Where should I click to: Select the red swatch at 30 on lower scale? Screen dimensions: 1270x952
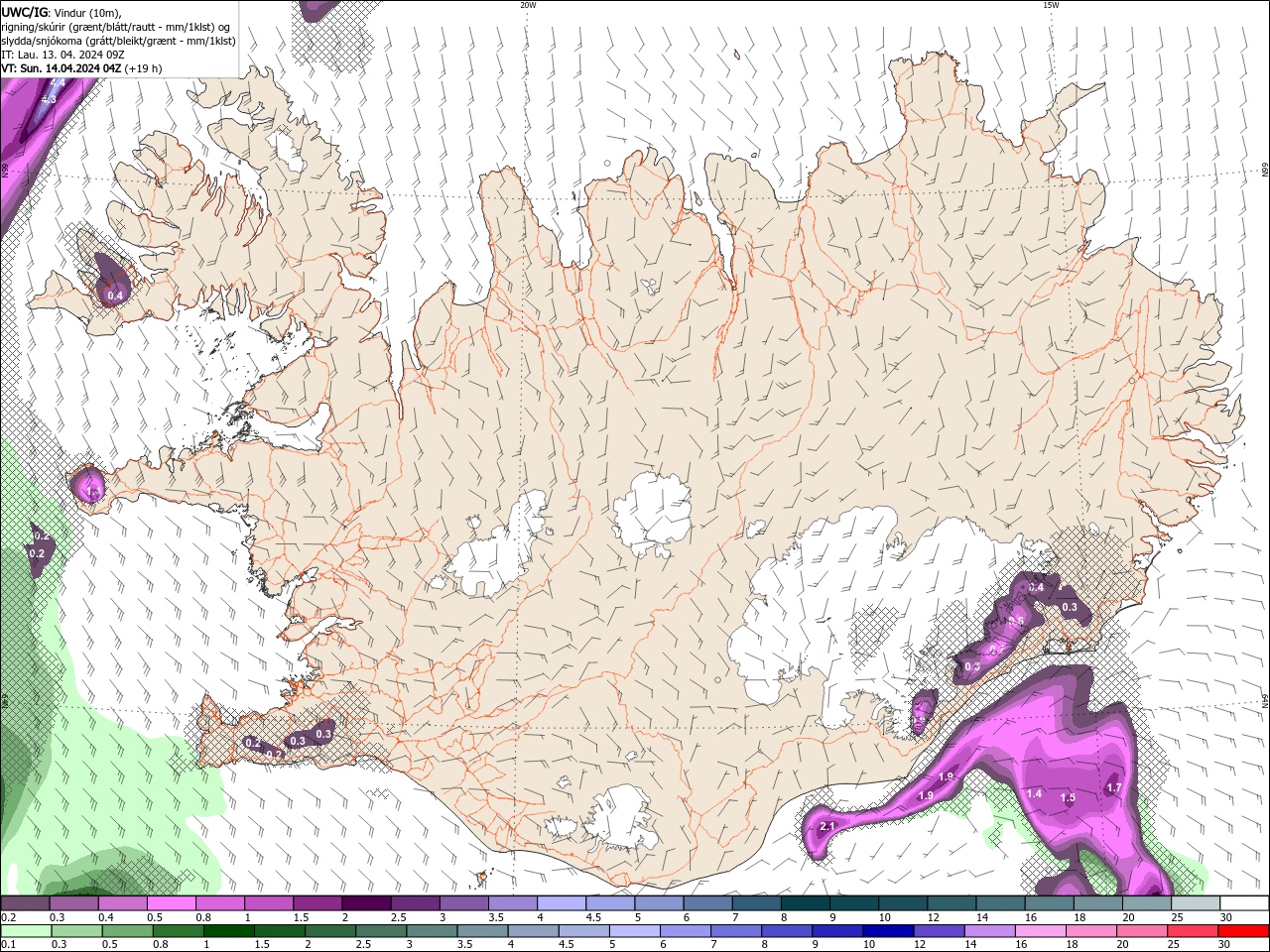1243,931
